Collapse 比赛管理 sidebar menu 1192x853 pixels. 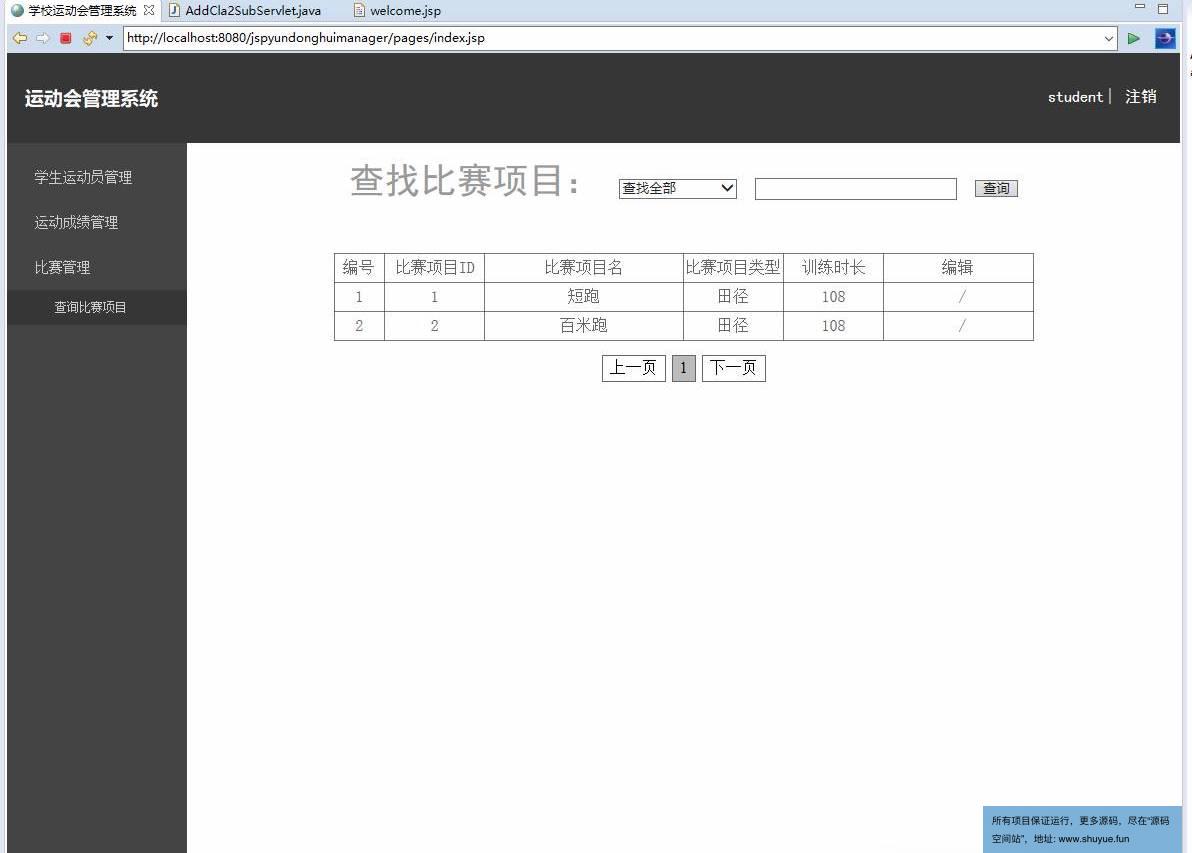62,268
